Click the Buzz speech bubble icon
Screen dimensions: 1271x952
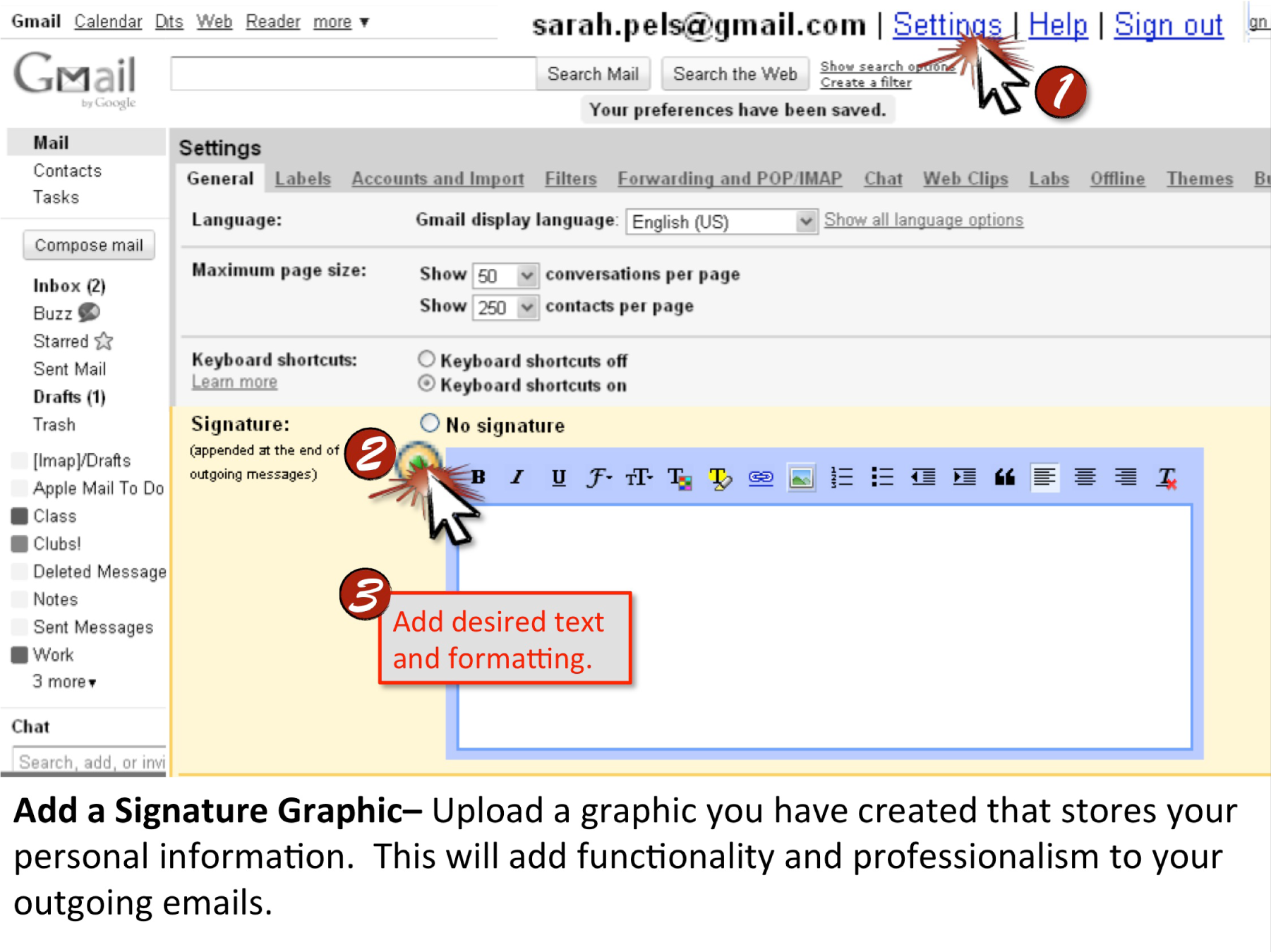(x=89, y=312)
